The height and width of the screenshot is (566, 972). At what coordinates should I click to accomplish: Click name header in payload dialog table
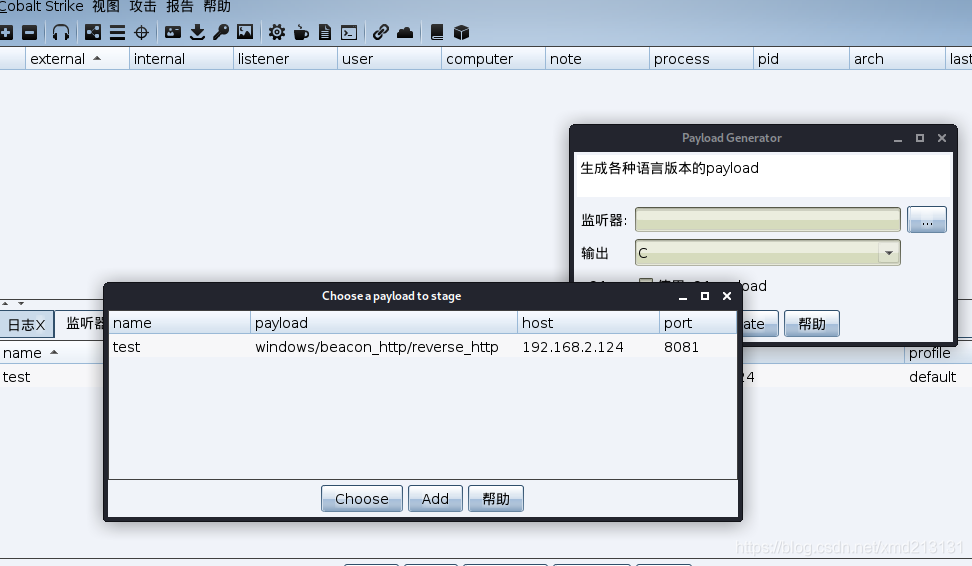pyautogui.click(x=180, y=323)
